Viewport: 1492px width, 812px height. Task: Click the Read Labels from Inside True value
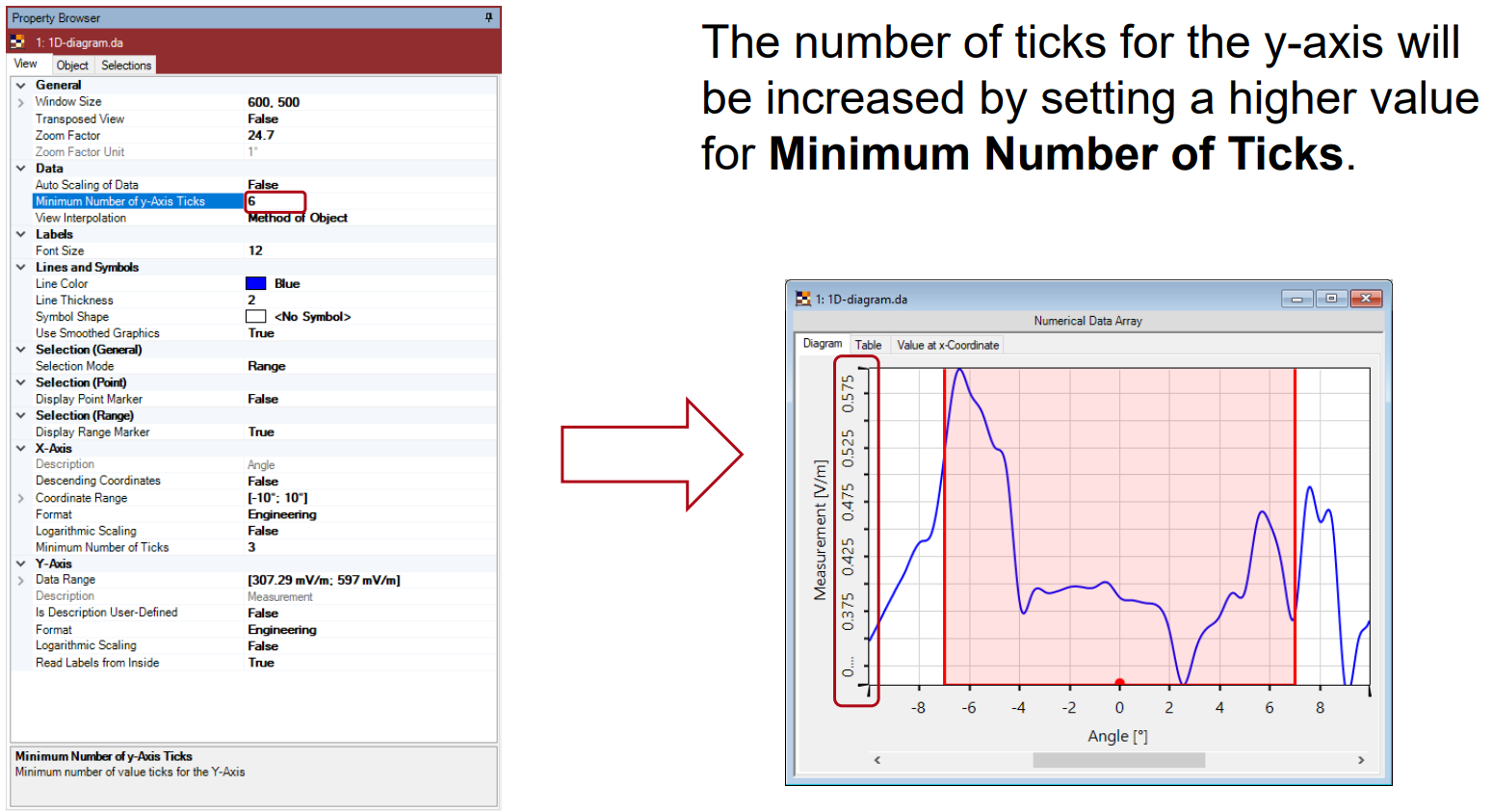click(261, 663)
